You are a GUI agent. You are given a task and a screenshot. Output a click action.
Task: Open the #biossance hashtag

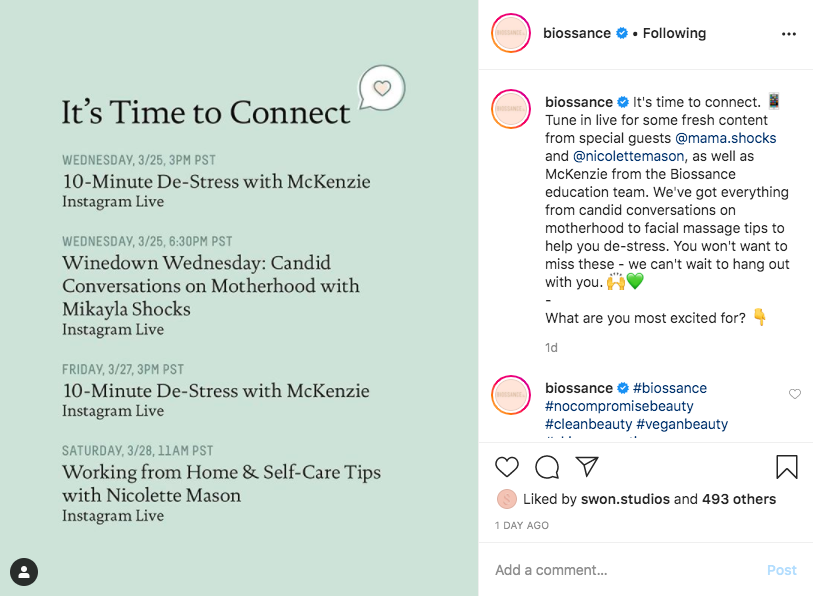click(x=670, y=388)
